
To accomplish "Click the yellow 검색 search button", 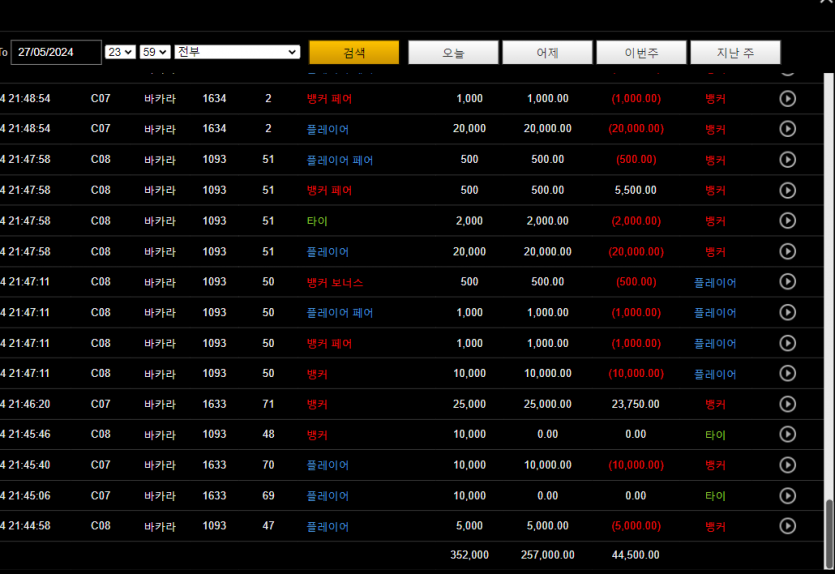I will (354, 52).
